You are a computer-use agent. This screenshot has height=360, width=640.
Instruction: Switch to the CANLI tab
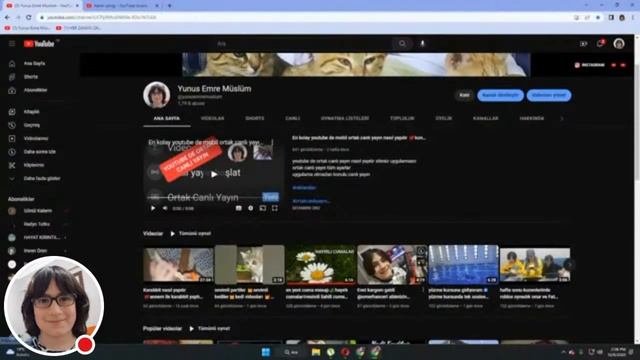(x=293, y=118)
